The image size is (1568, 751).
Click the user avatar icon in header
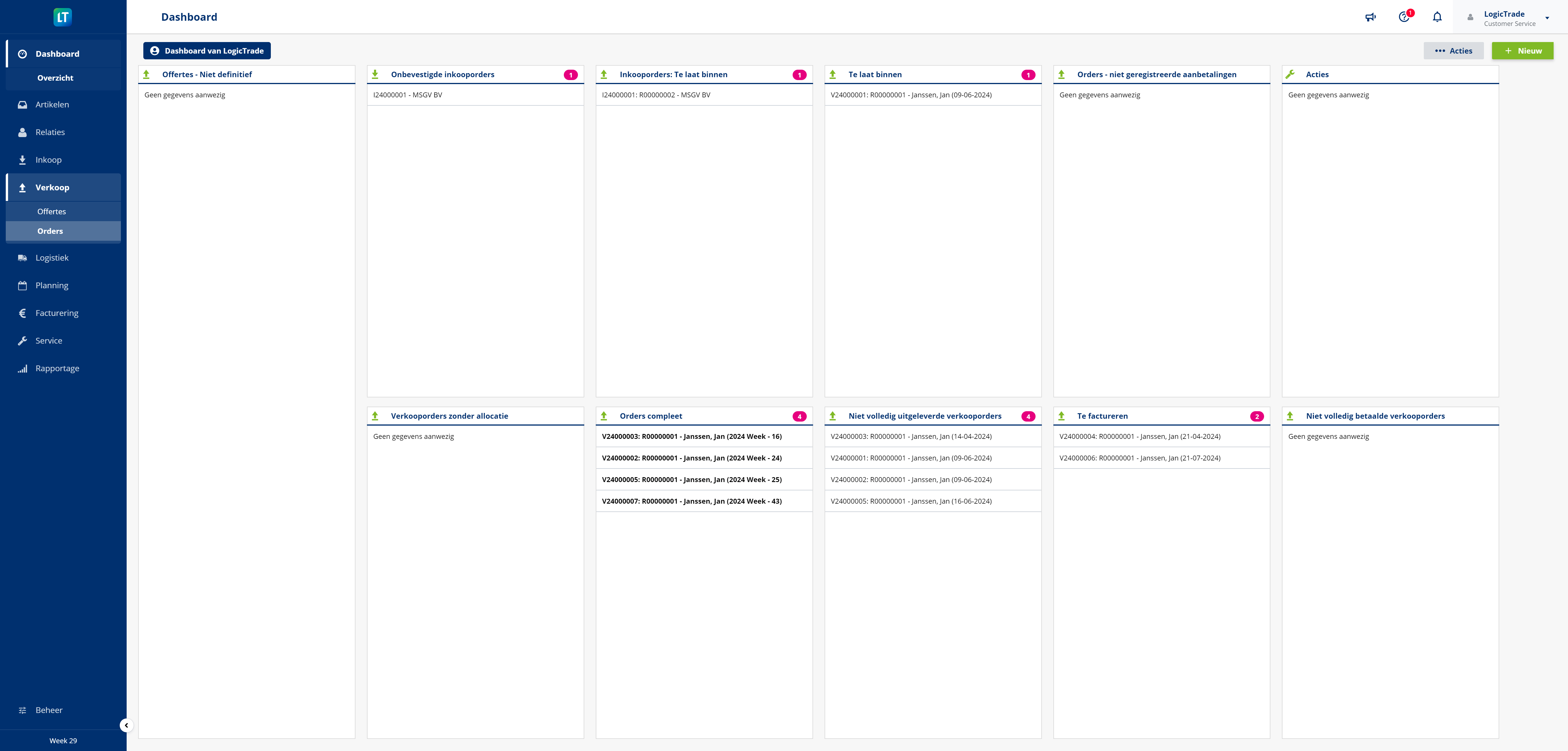point(1470,18)
